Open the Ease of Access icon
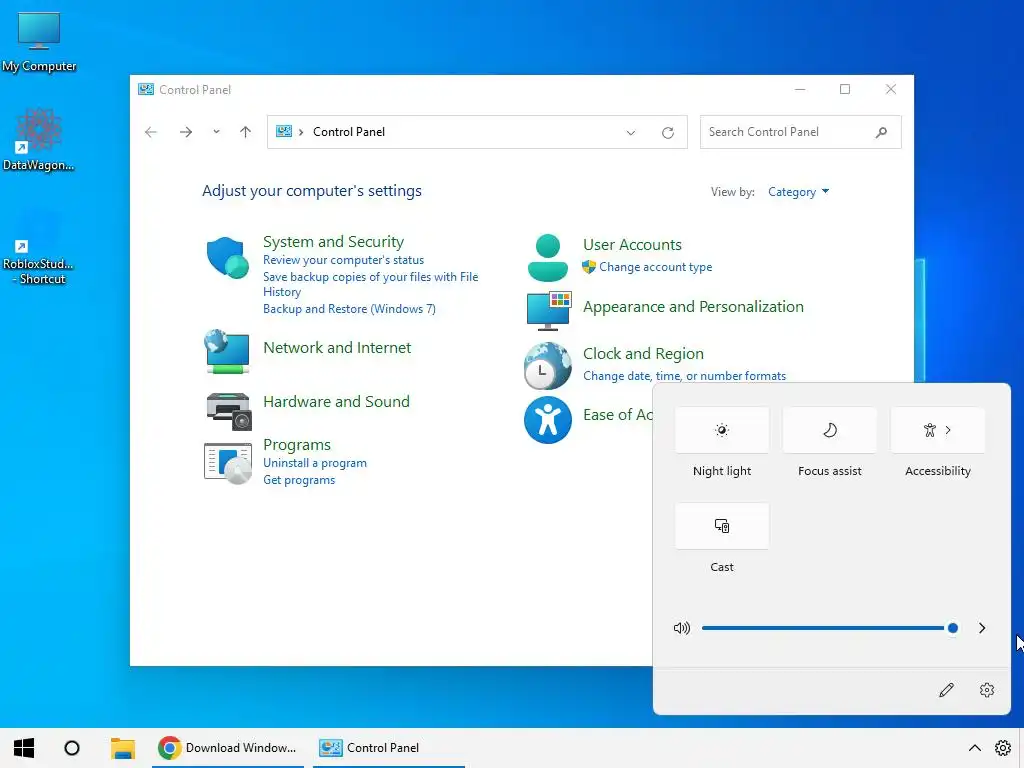Viewport: 1024px width, 768px height. (x=547, y=420)
